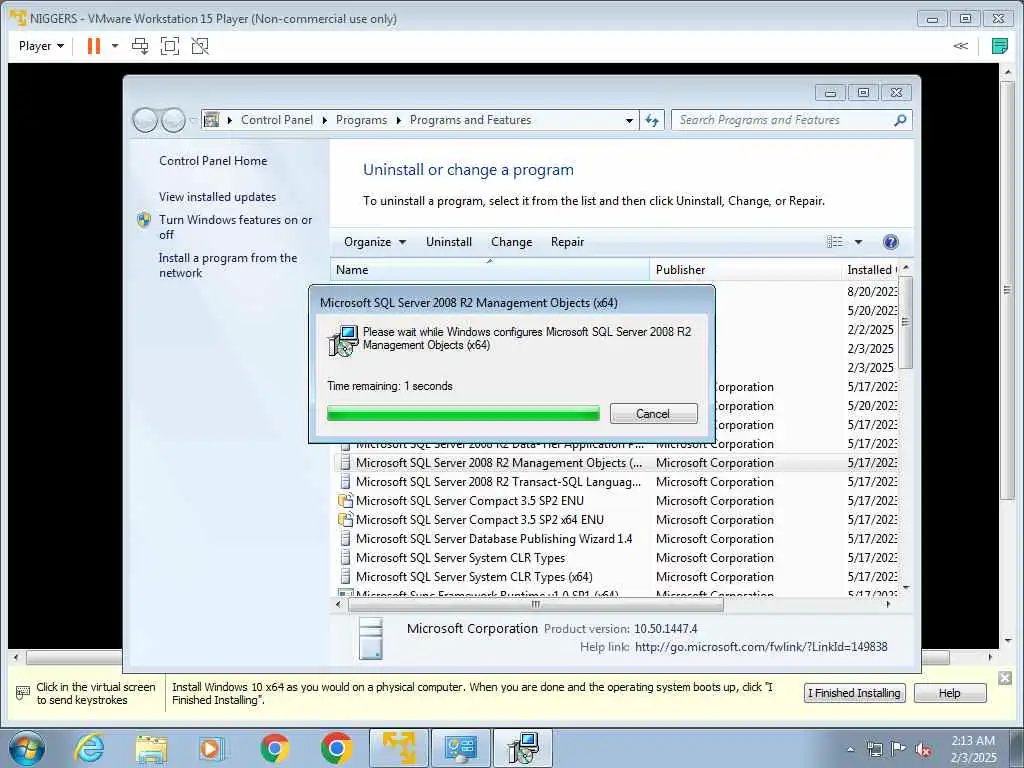Select Microsoft SQL Server Compact 3.5 SP2 x64 ENU
The width and height of the screenshot is (1024, 768).
pos(617,519)
